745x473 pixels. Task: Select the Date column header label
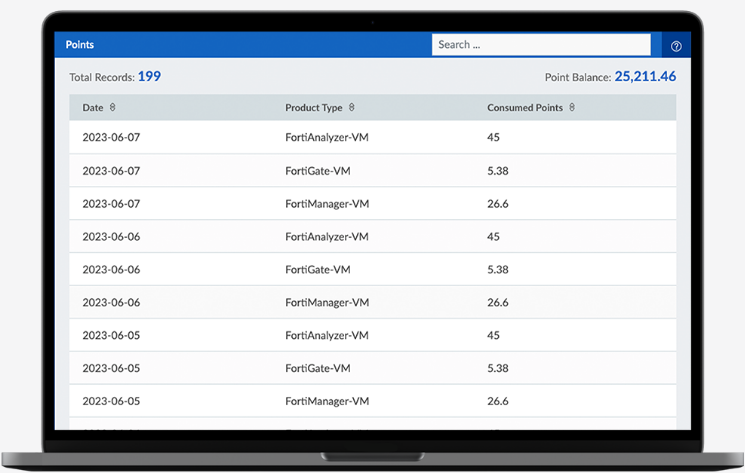[x=93, y=108]
